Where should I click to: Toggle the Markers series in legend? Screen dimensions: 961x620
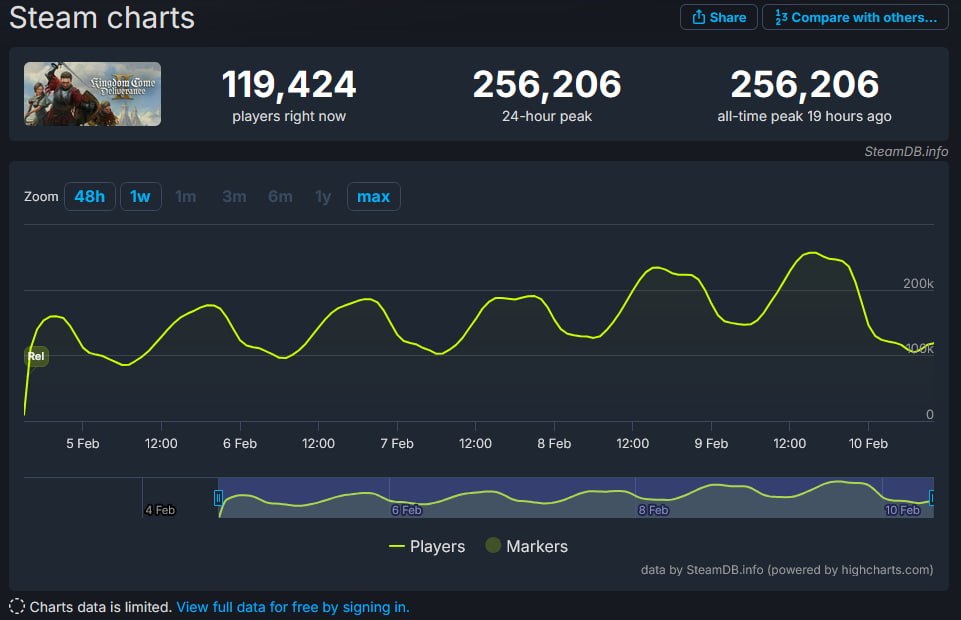coord(526,546)
